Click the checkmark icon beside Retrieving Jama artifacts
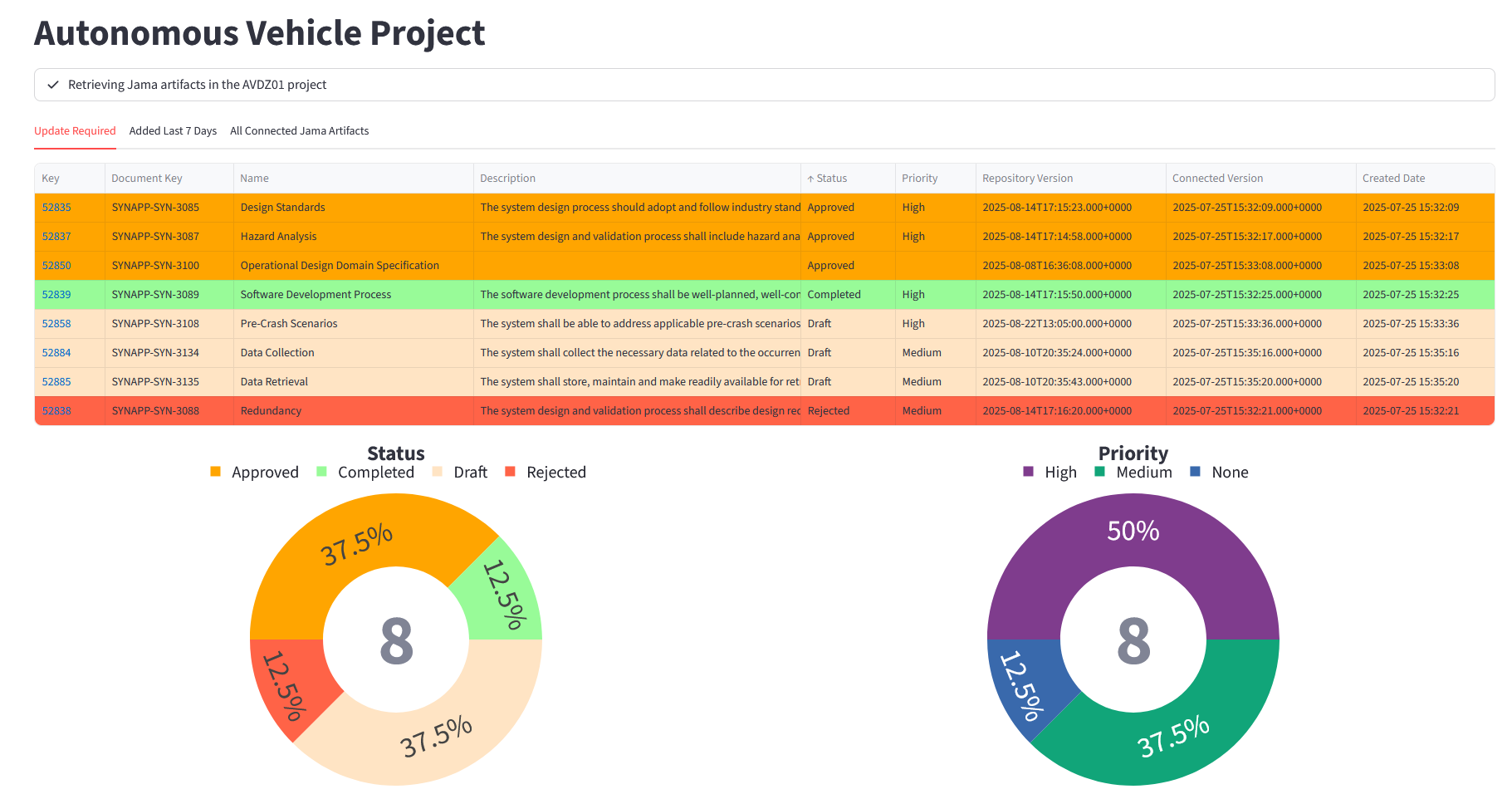 pyautogui.click(x=53, y=85)
